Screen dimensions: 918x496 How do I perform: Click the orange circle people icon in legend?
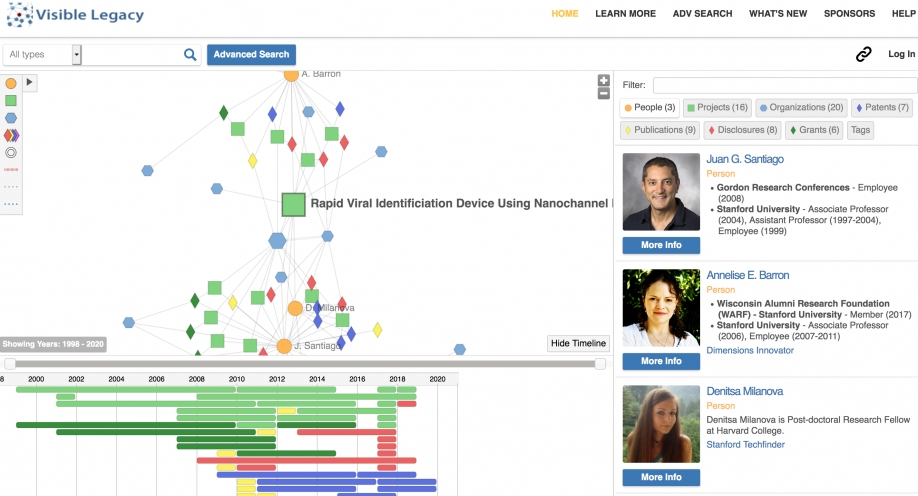[11, 83]
